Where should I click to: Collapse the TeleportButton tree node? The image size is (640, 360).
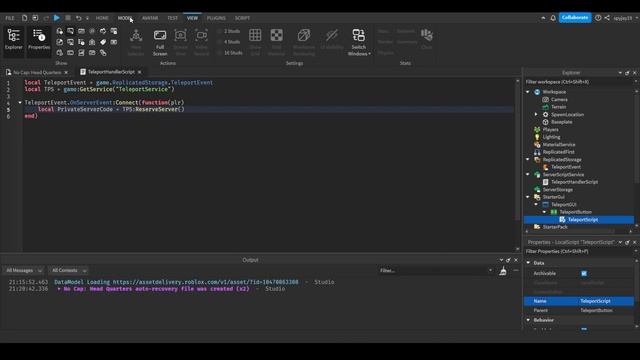544,212
